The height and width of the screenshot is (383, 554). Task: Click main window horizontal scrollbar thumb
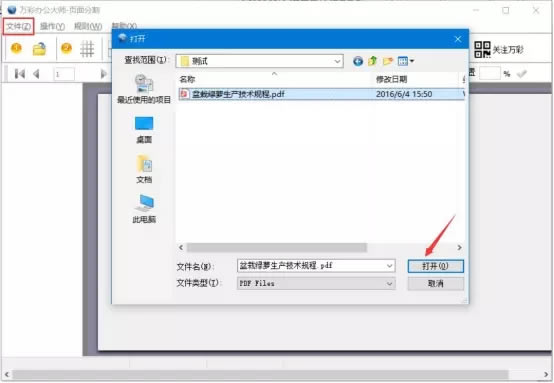(260, 375)
